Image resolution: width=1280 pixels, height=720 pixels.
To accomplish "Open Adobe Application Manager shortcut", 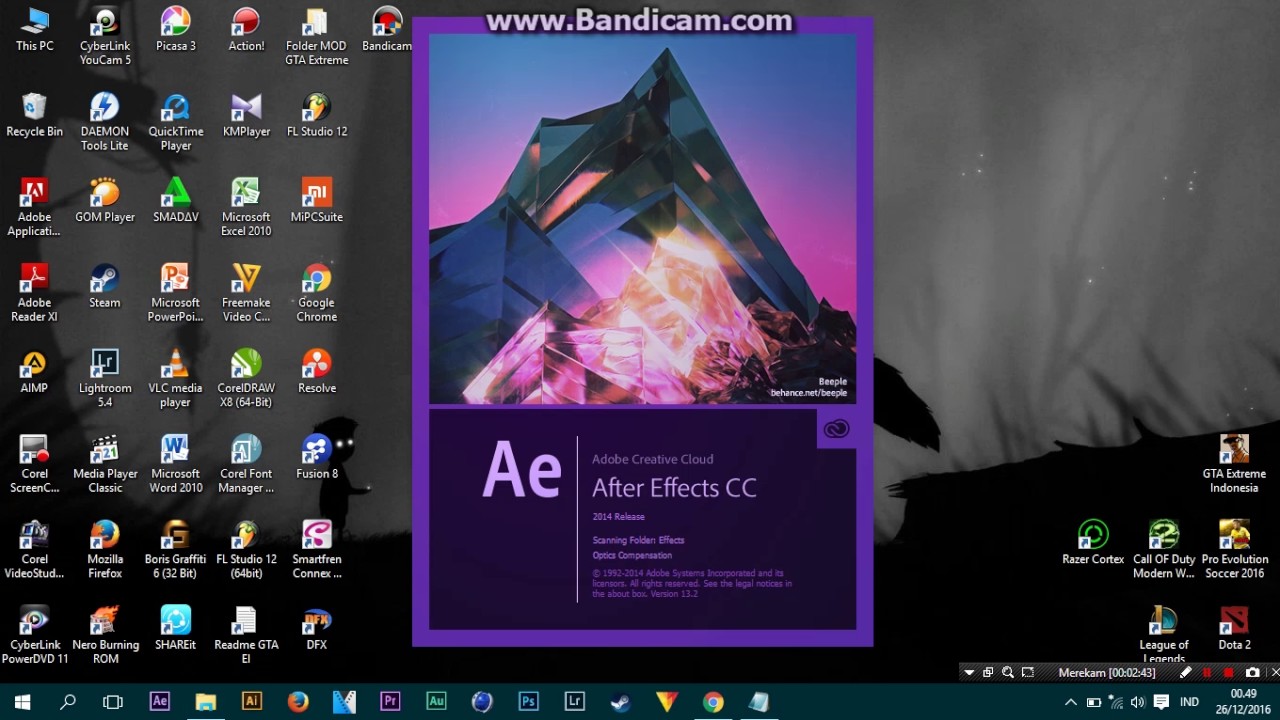I will click(34, 208).
